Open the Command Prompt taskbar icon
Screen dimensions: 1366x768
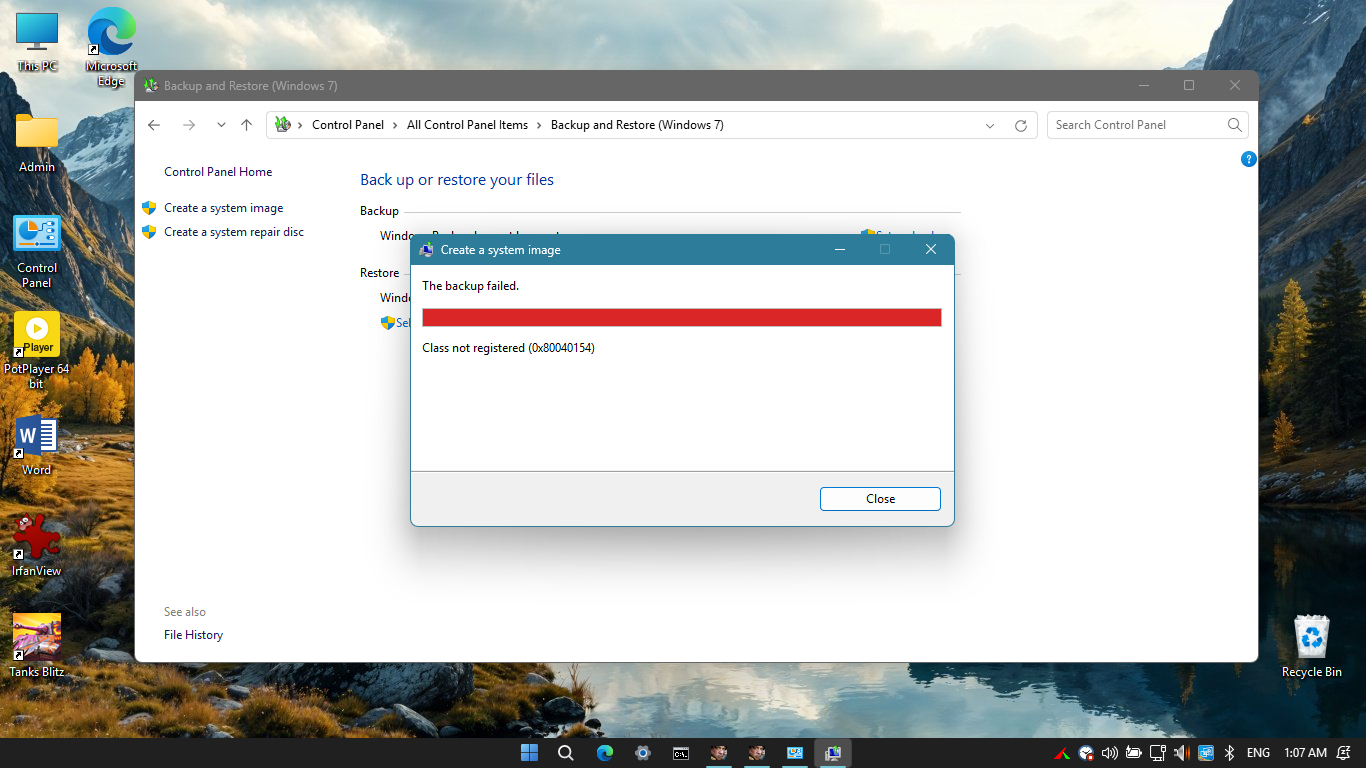pos(680,753)
